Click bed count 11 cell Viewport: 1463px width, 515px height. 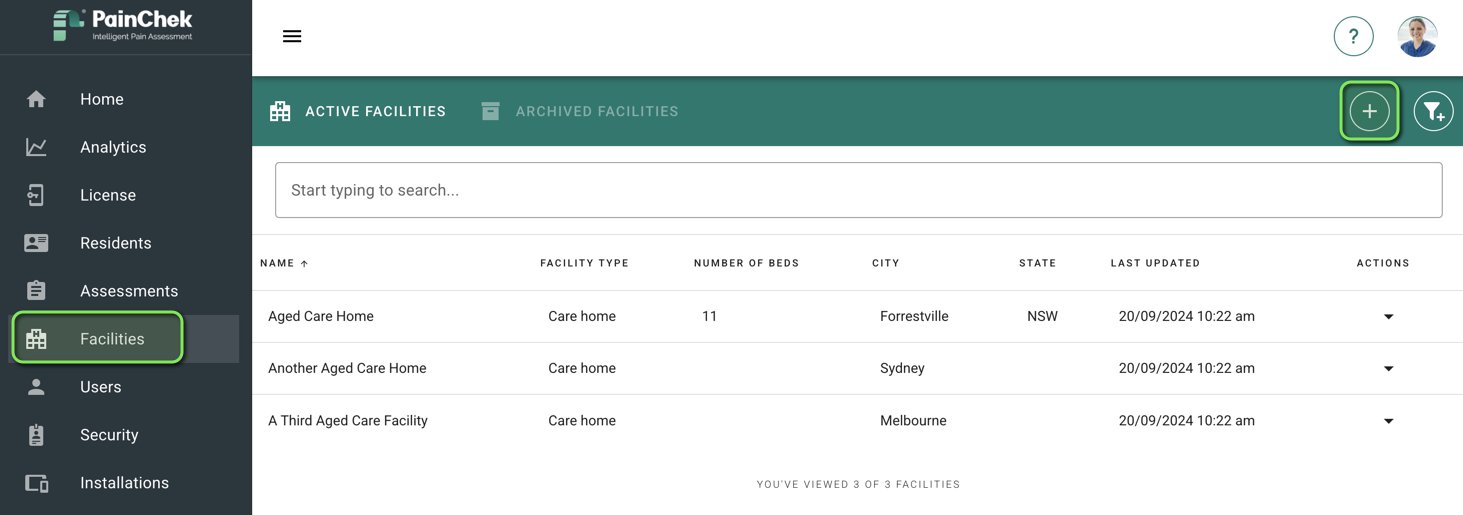click(x=709, y=316)
